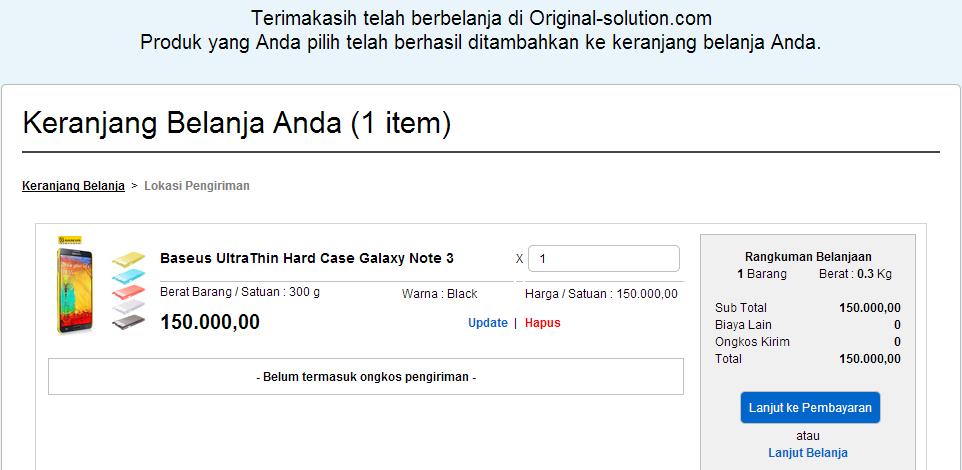
Task: Click the Rangkuman Belanjaan summary heading
Action: [x=808, y=257]
